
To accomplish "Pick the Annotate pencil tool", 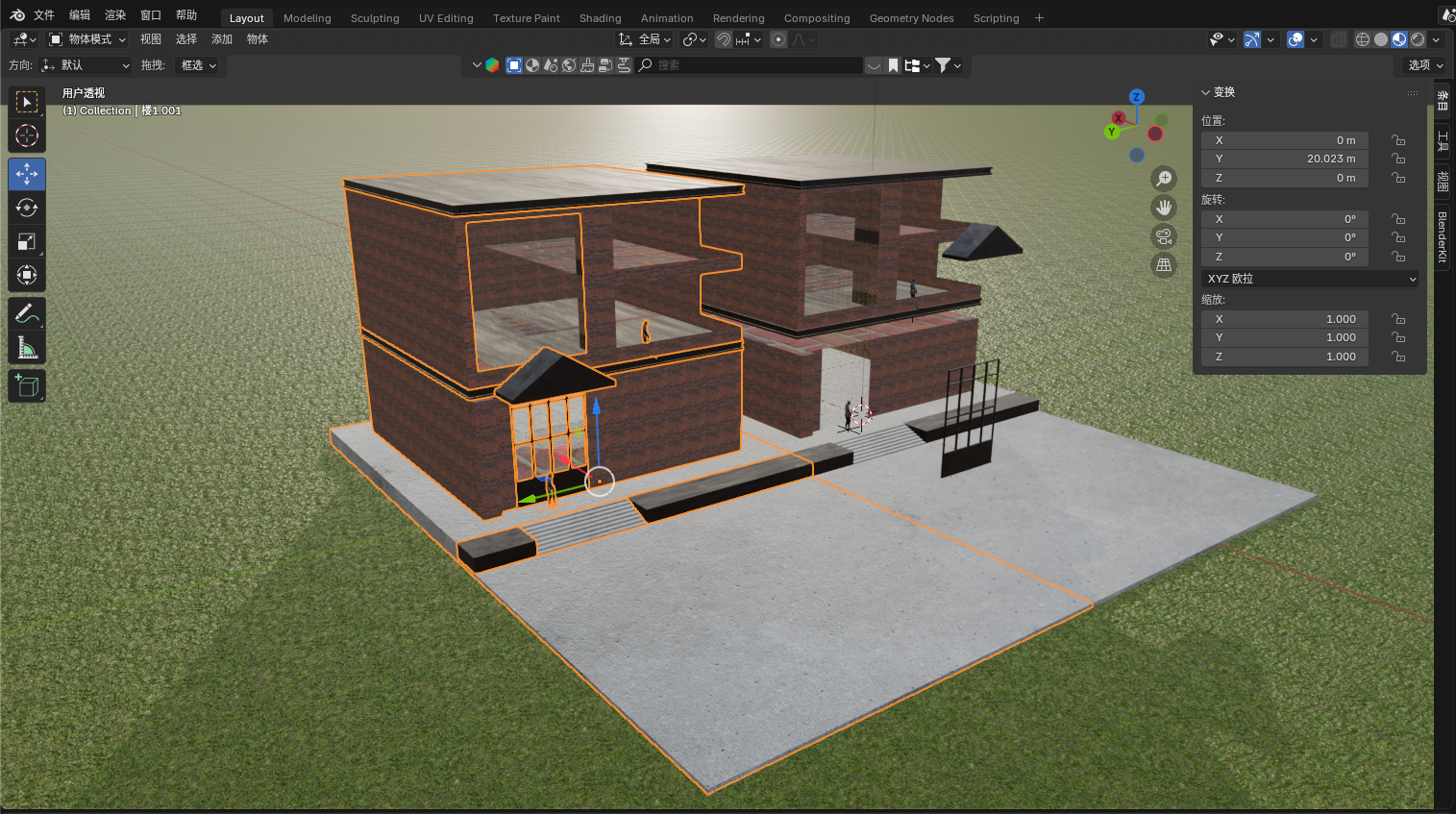I will point(27,313).
